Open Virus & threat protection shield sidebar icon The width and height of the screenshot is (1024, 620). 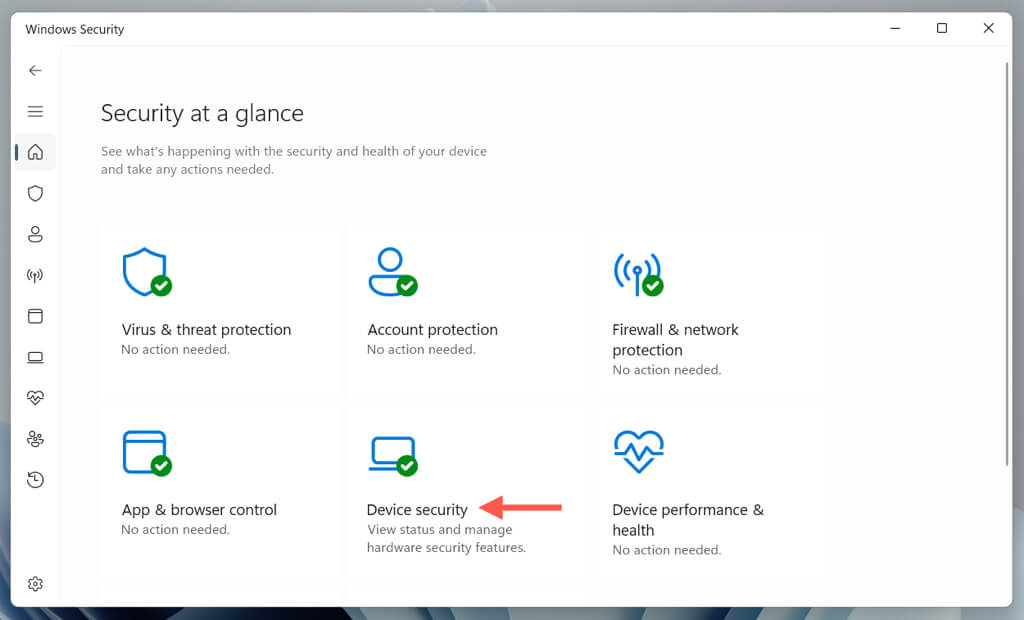click(x=35, y=193)
